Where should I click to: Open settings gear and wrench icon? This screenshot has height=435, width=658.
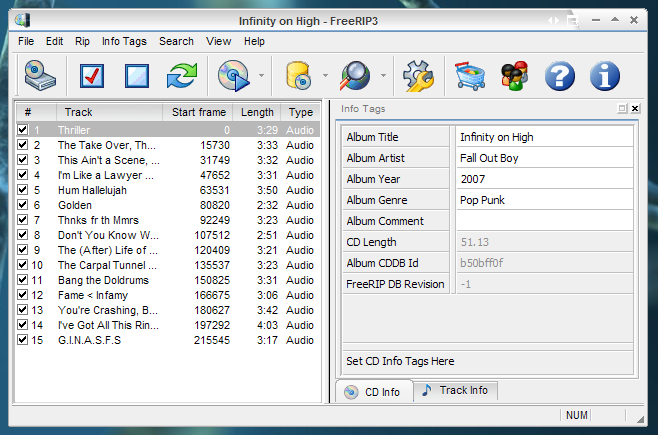pyautogui.click(x=418, y=76)
